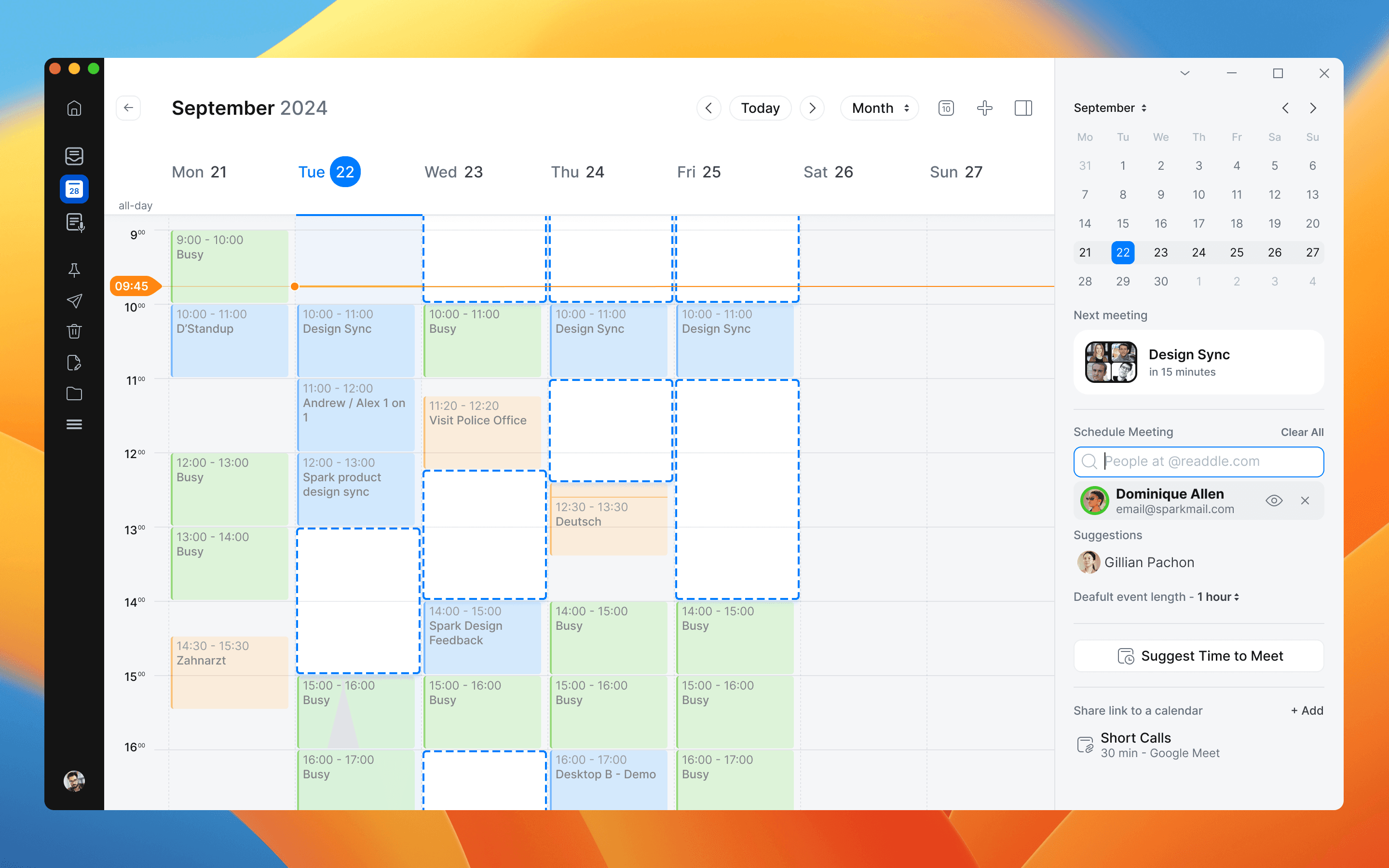Open the More menu lines icon

point(74,424)
